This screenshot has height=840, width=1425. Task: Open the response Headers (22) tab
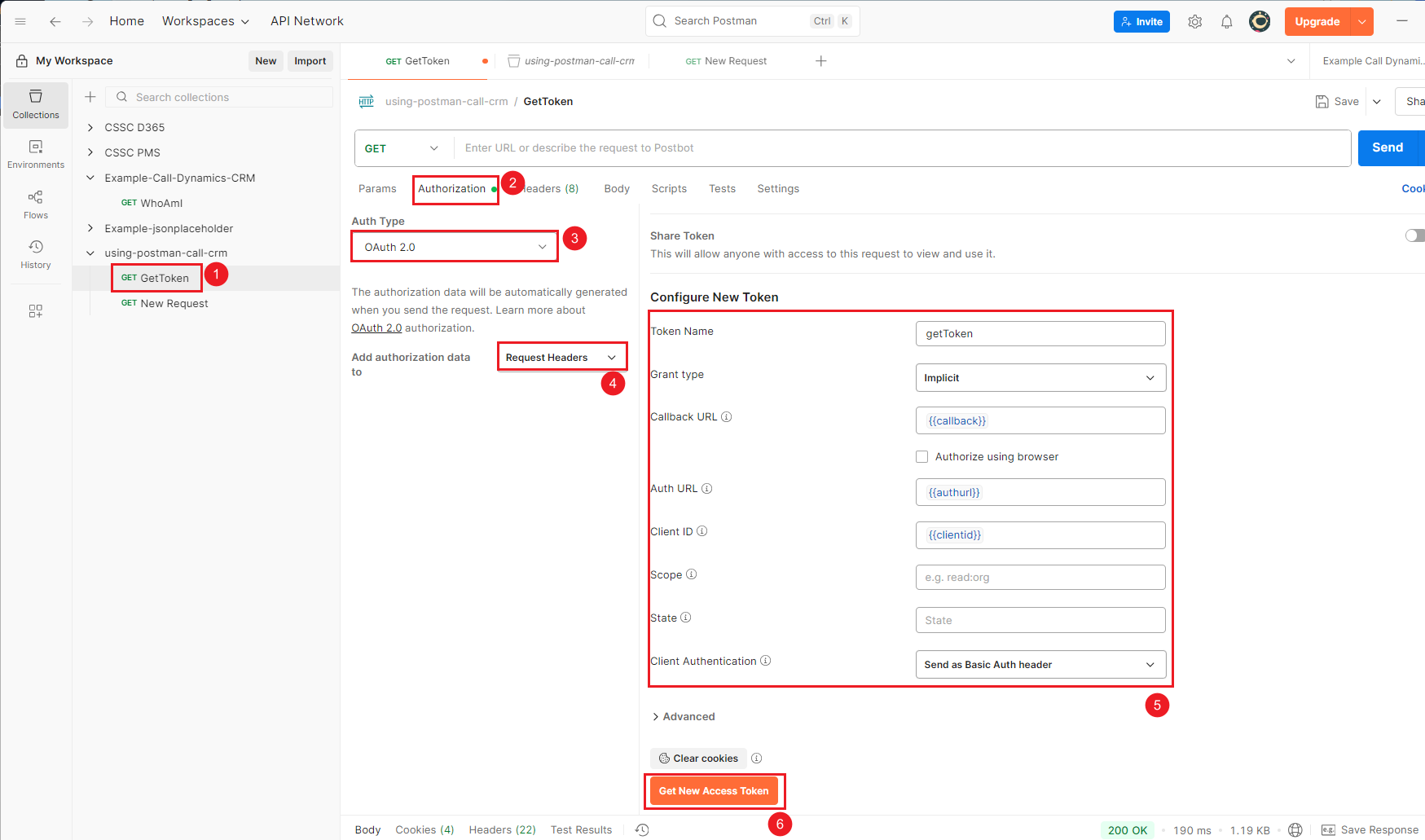(x=502, y=830)
